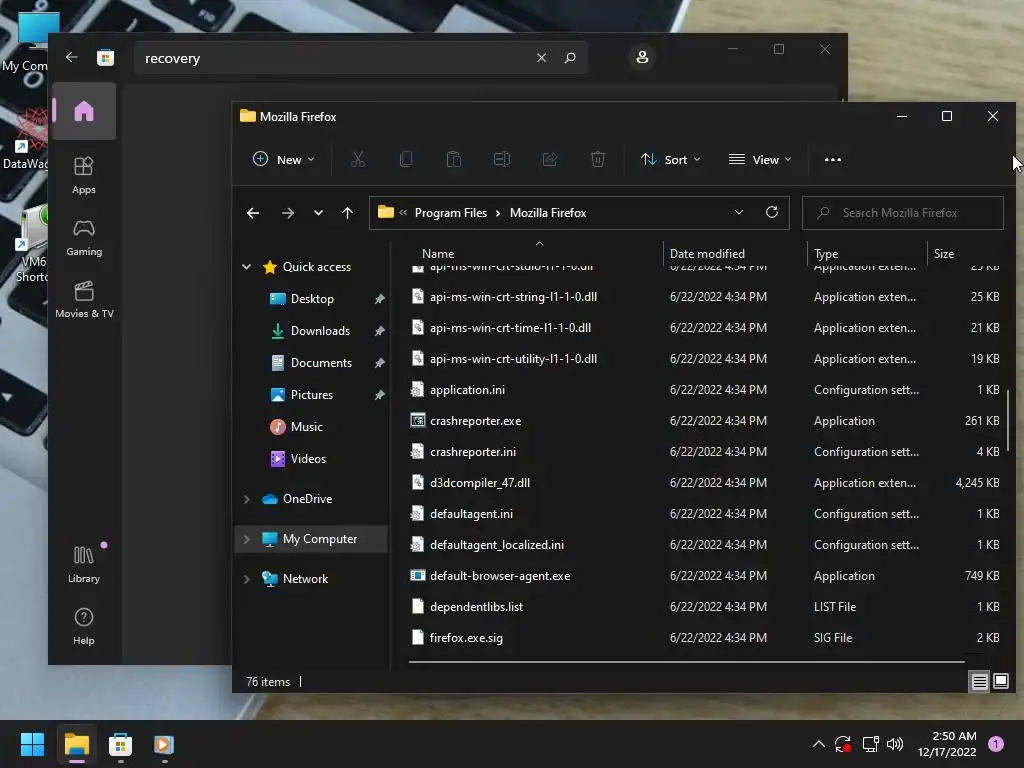Image resolution: width=1024 pixels, height=768 pixels.
Task: Click the Rename icon in toolbar
Action: tap(502, 159)
